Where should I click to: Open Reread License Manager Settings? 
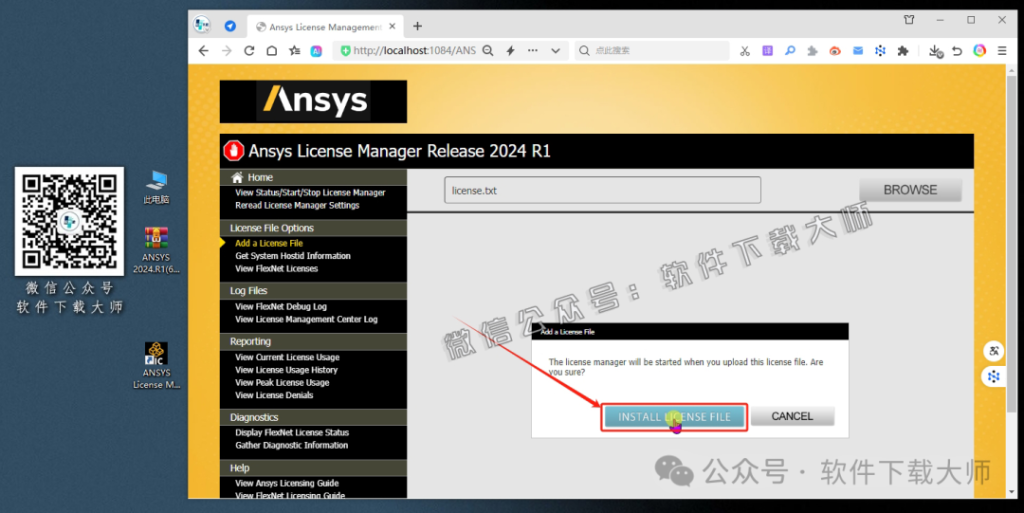297,205
